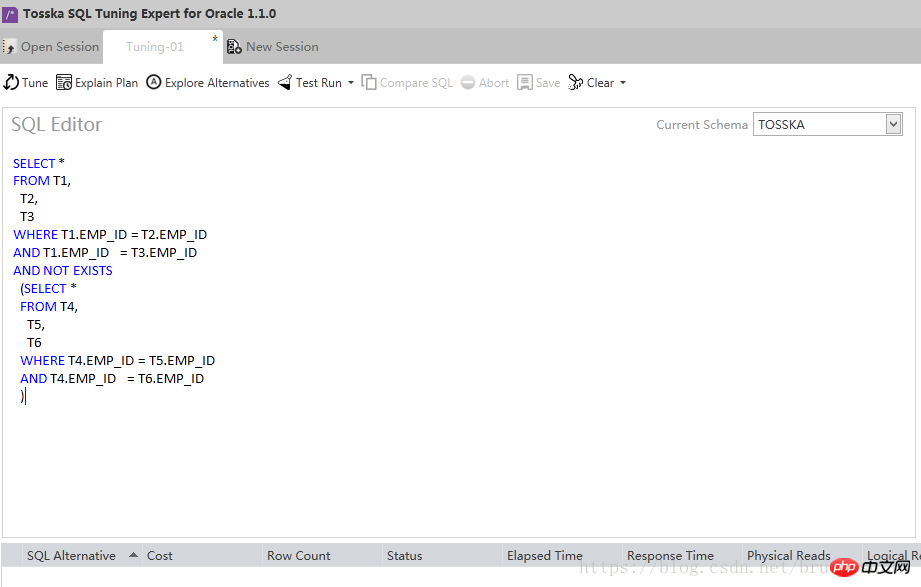
Task: Click the Tune toolbar icon
Action: 12,83
